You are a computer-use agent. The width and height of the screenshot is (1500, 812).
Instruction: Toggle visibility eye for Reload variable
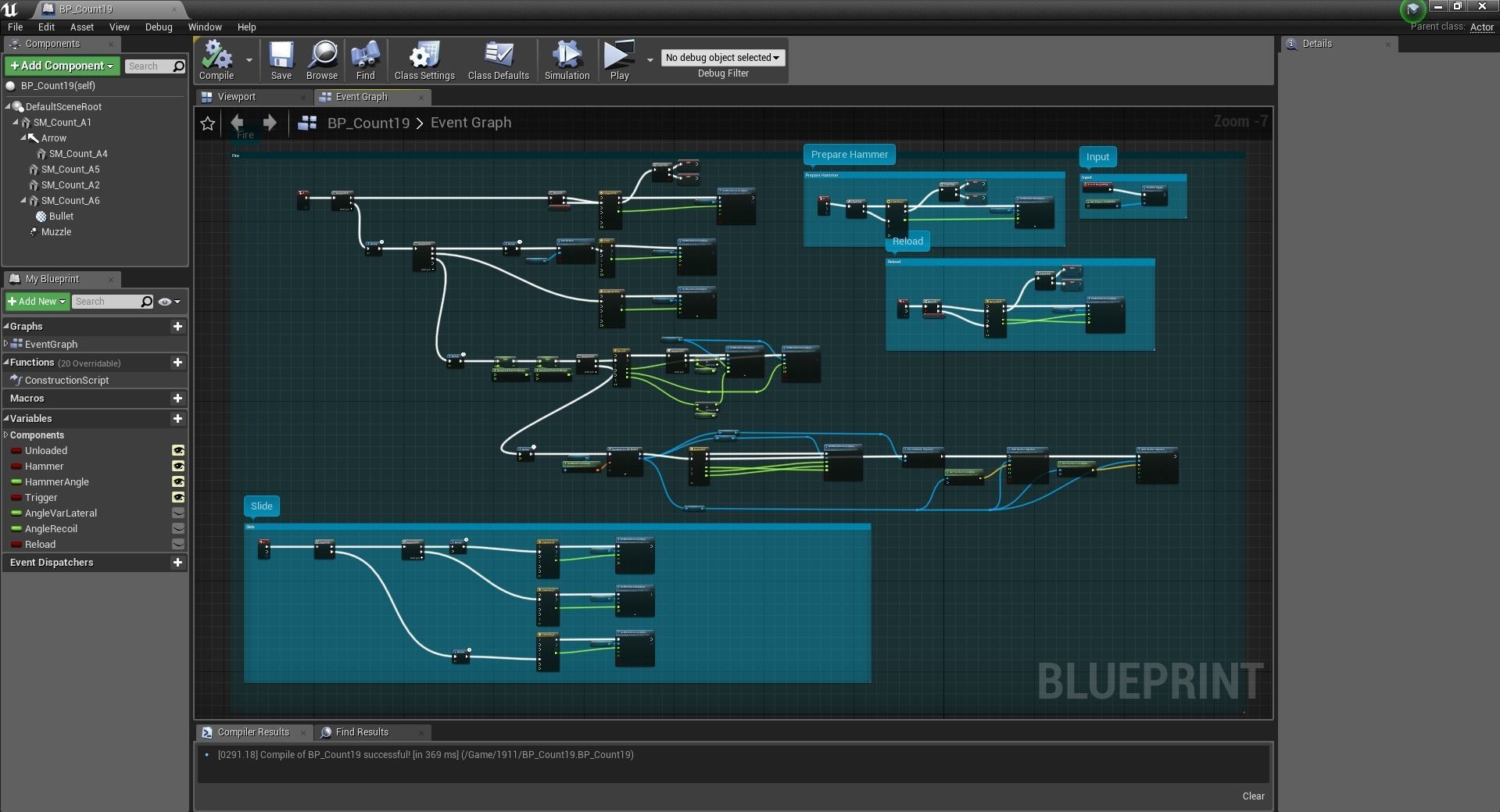(x=178, y=545)
